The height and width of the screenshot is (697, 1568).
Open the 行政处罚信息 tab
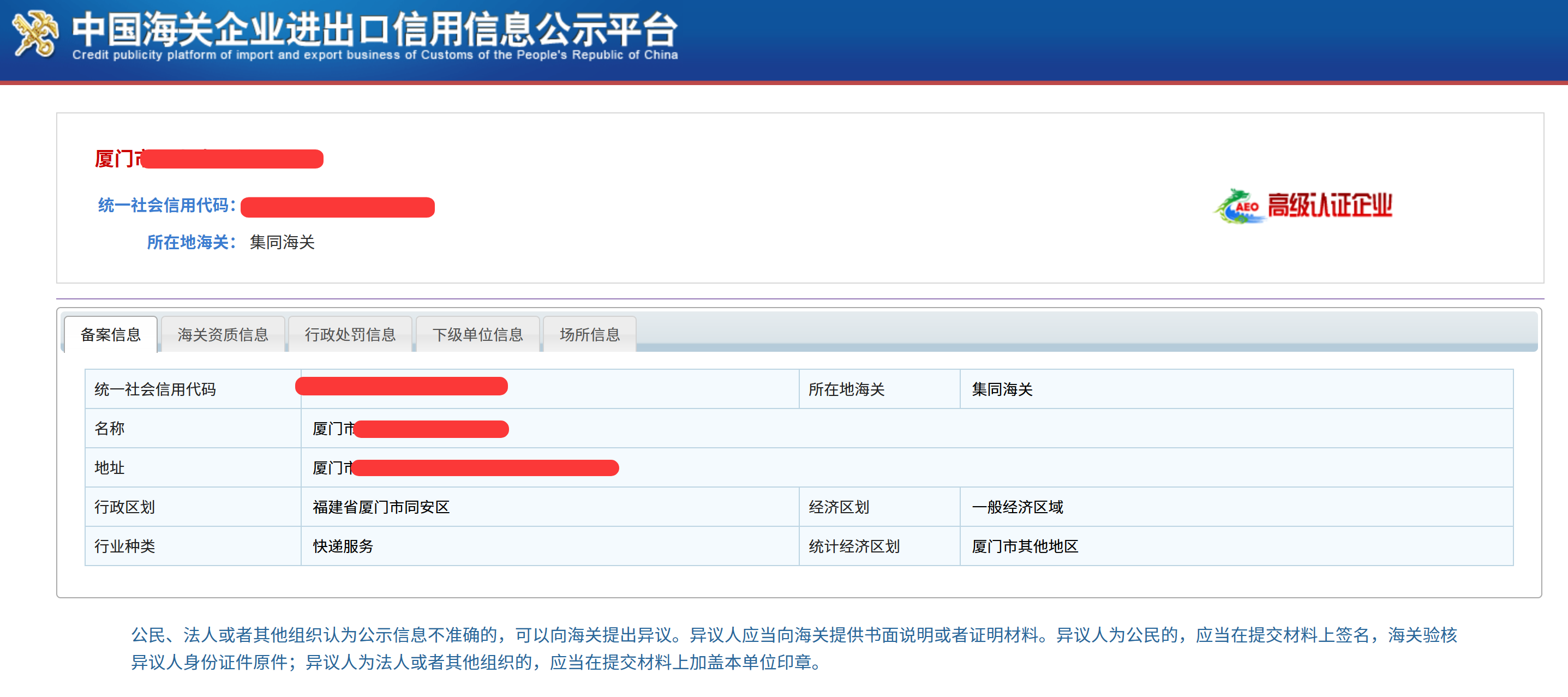pos(350,334)
